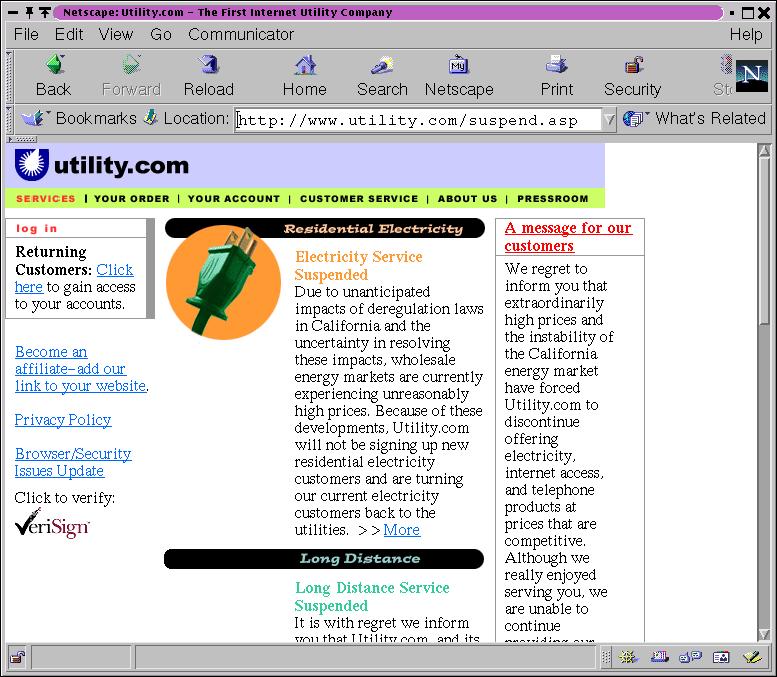Open the Browser/Security Issues Update link
The width and height of the screenshot is (777, 677).
point(73,462)
